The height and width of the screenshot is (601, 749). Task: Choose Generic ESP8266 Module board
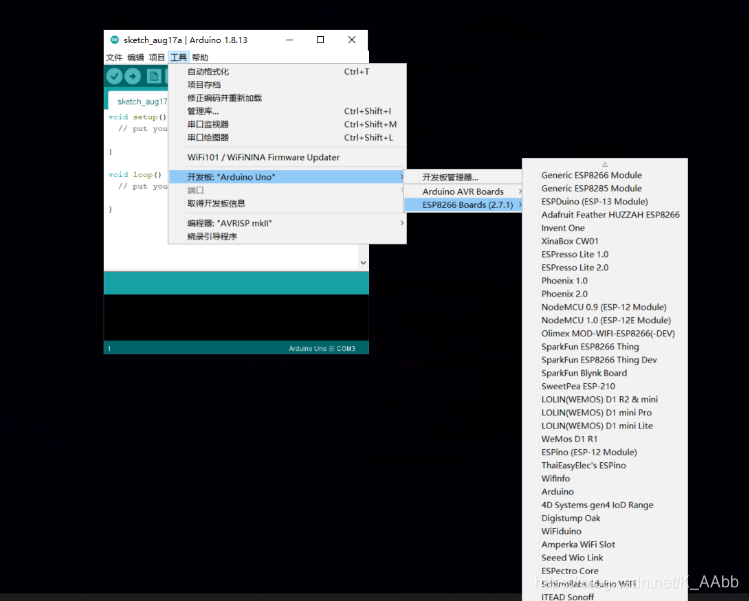(x=605, y=175)
